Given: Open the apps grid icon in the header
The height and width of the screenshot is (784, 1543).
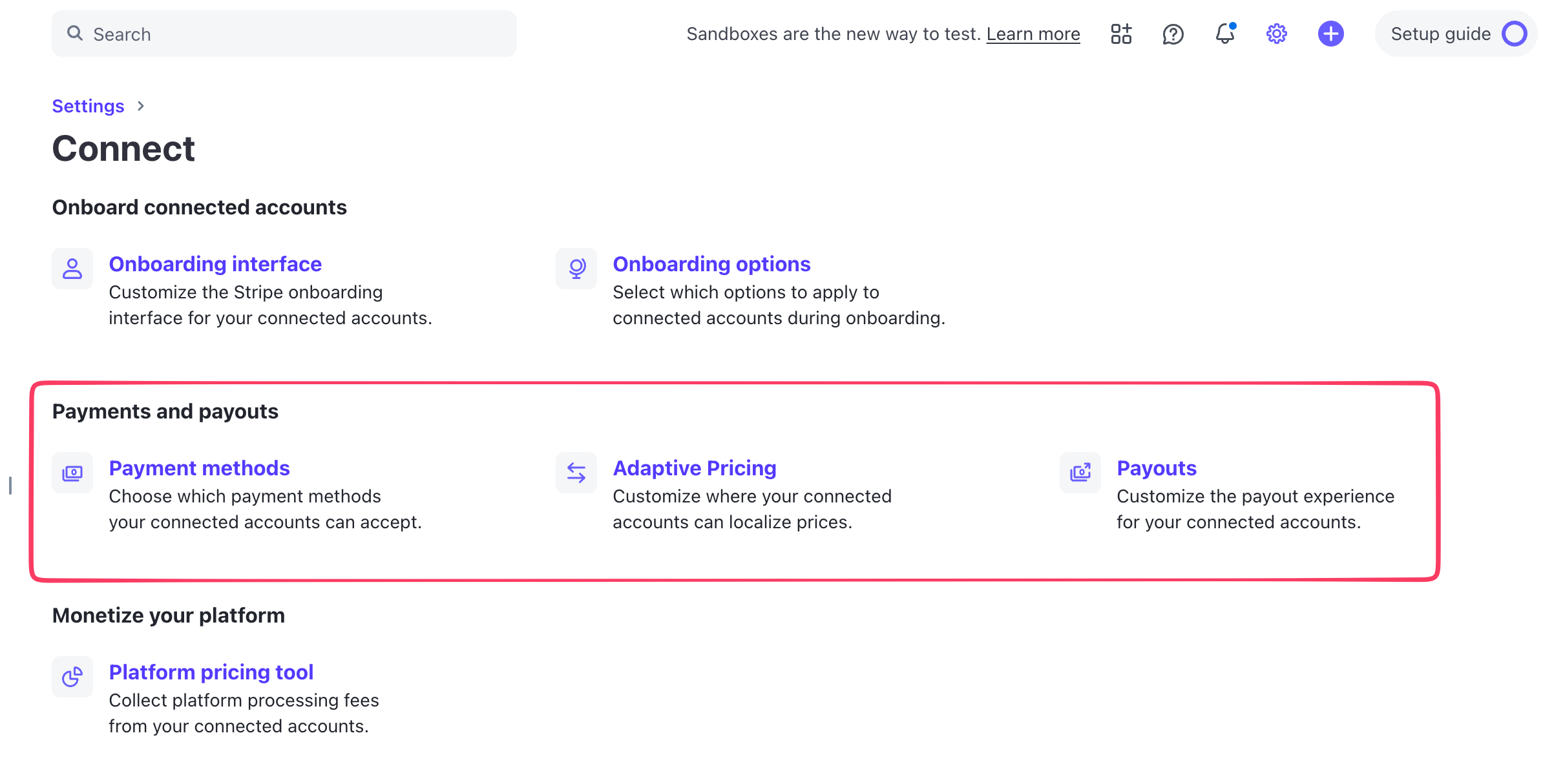Looking at the screenshot, I should [x=1121, y=34].
